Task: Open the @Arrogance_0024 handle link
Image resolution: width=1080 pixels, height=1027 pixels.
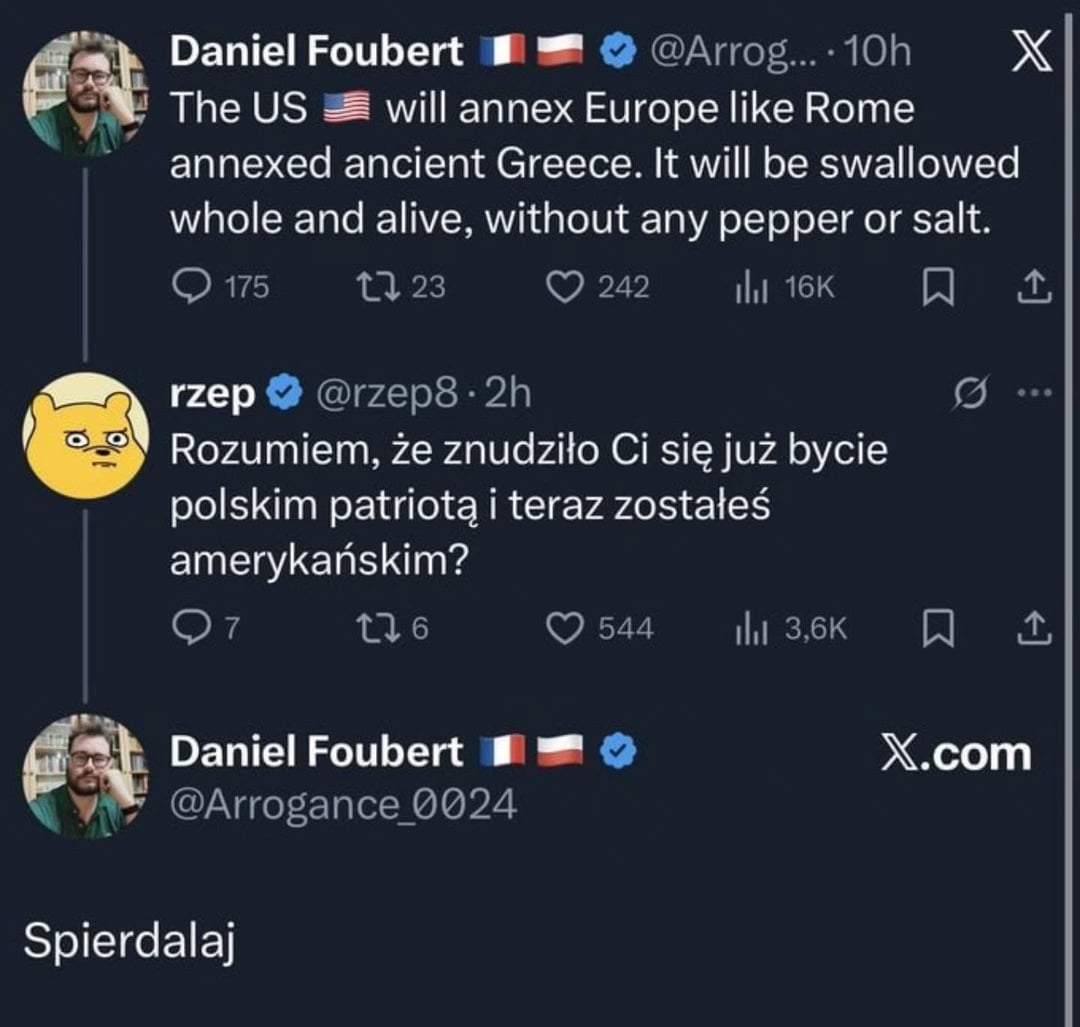Action: click(343, 803)
